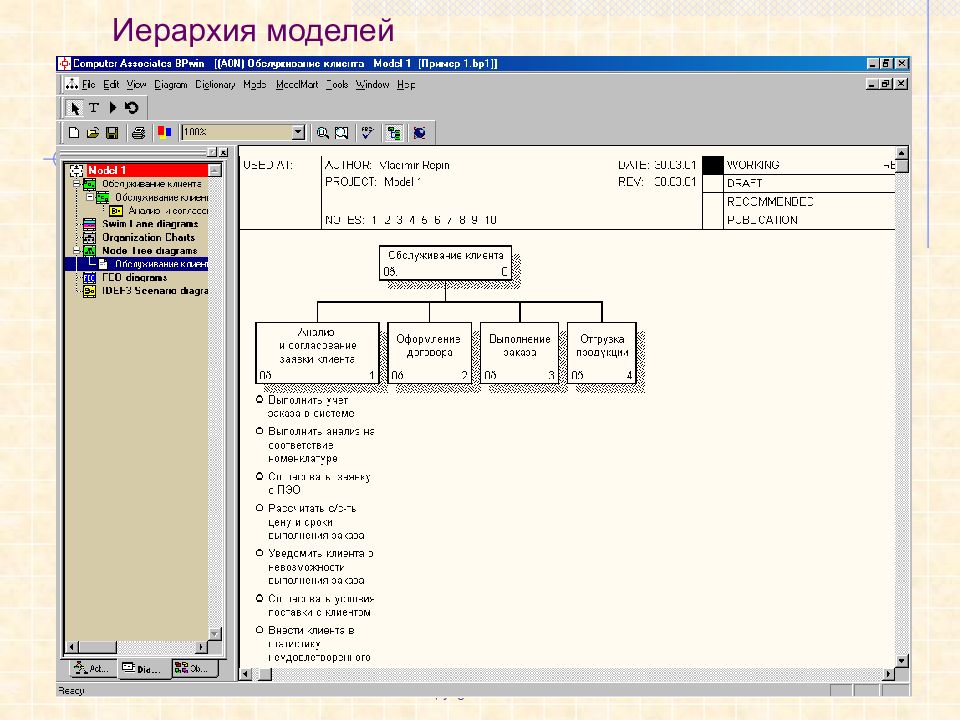
Task: Click the zoom-to-area icon next to magnifier
Action: (x=342, y=132)
